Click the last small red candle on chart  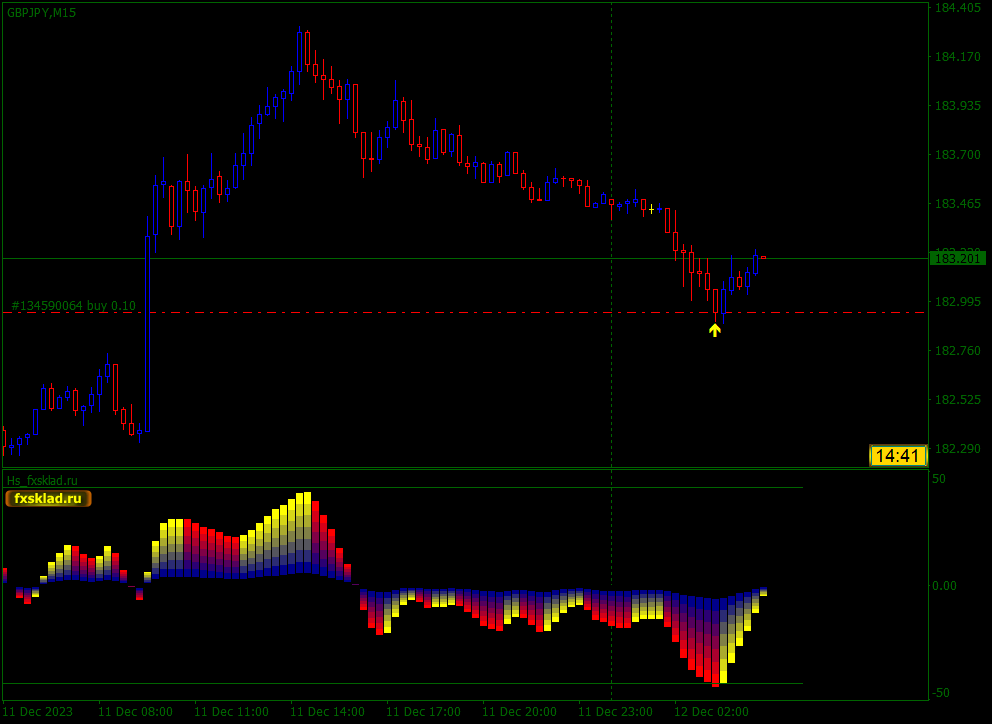[x=764, y=258]
